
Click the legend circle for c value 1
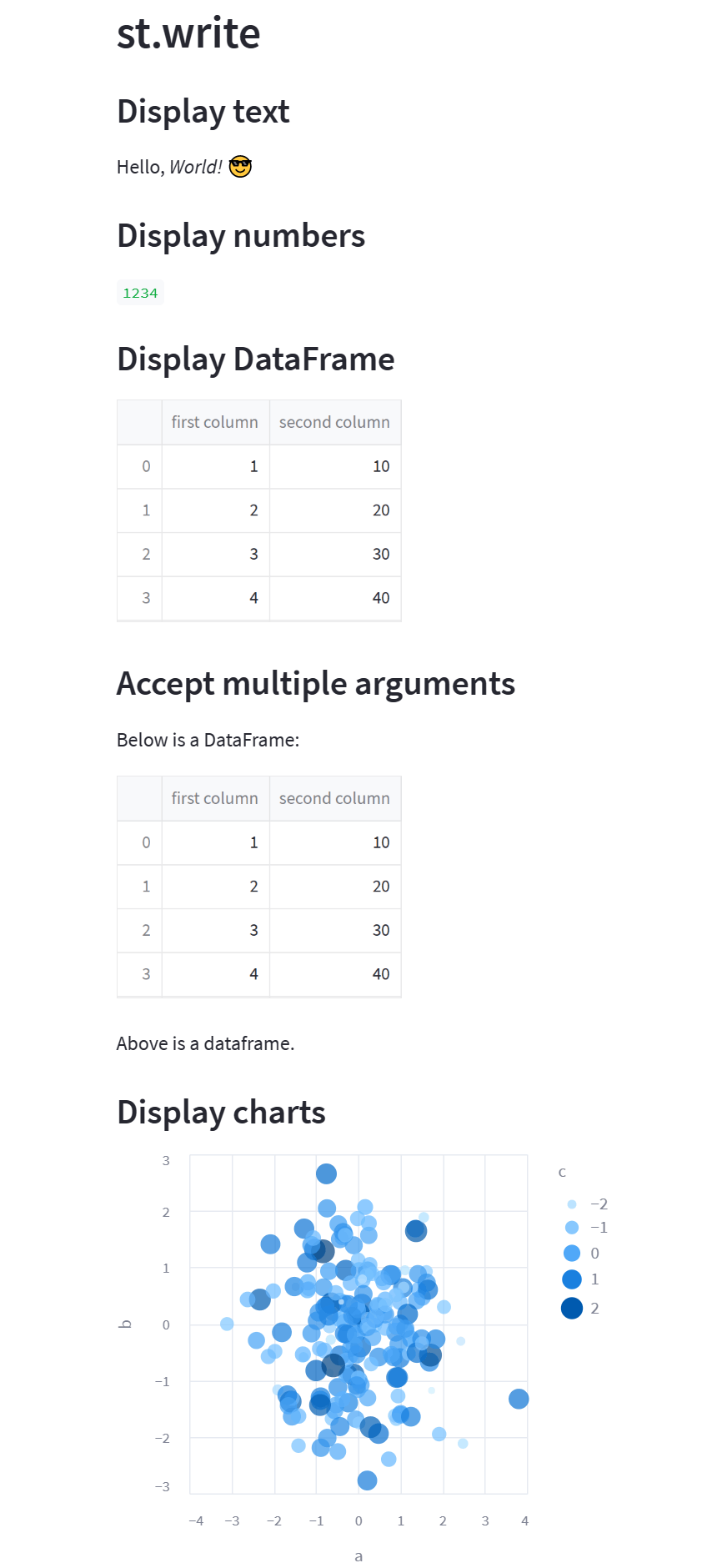pyautogui.click(x=572, y=1279)
